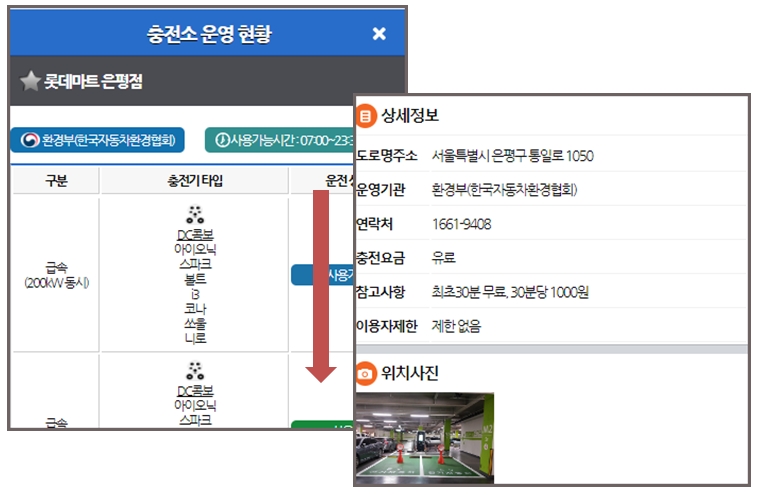The width and height of the screenshot is (758, 495).
Task: Click the DC콤보 link in first charger row
Action: pos(195,235)
